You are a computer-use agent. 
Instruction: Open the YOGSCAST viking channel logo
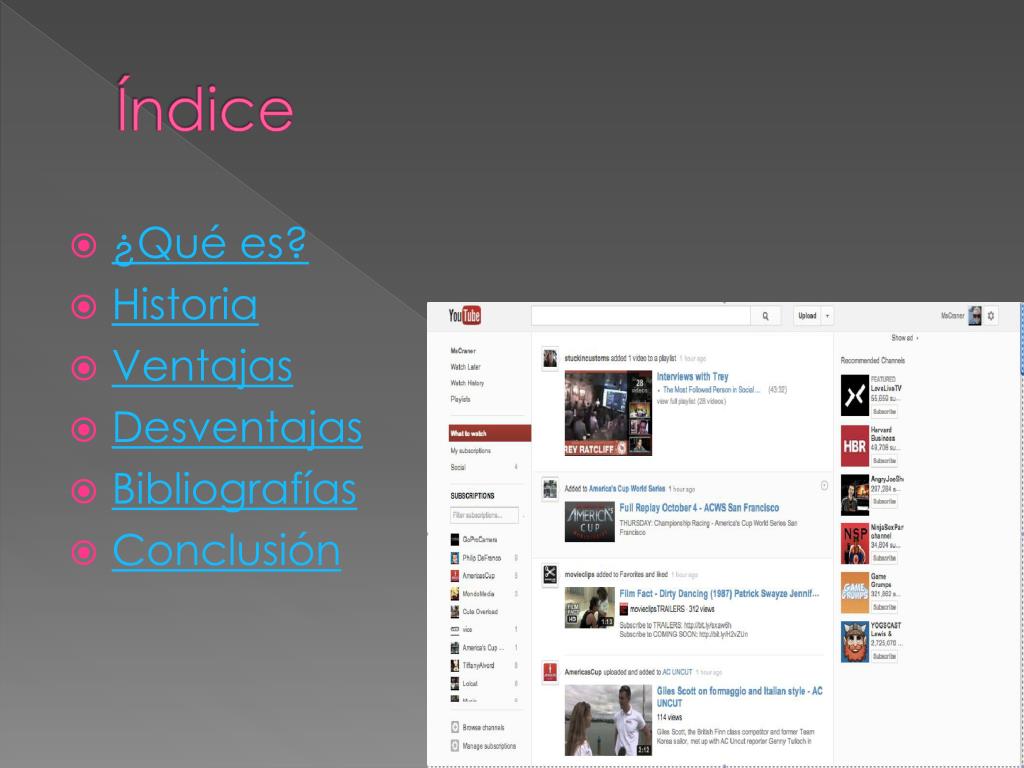(x=854, y=641)
